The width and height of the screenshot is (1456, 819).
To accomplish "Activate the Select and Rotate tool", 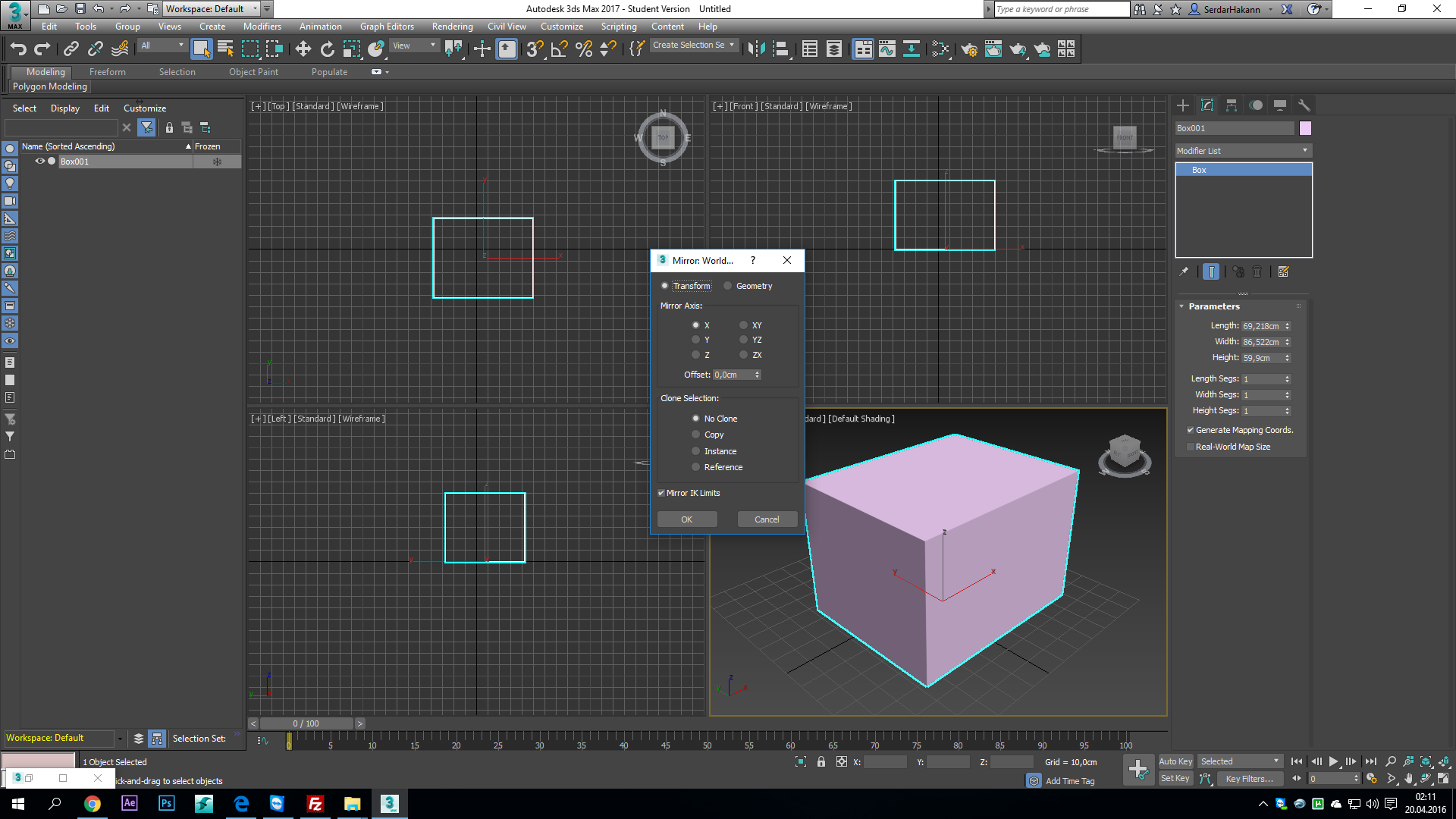I will [x=327, y=49].
